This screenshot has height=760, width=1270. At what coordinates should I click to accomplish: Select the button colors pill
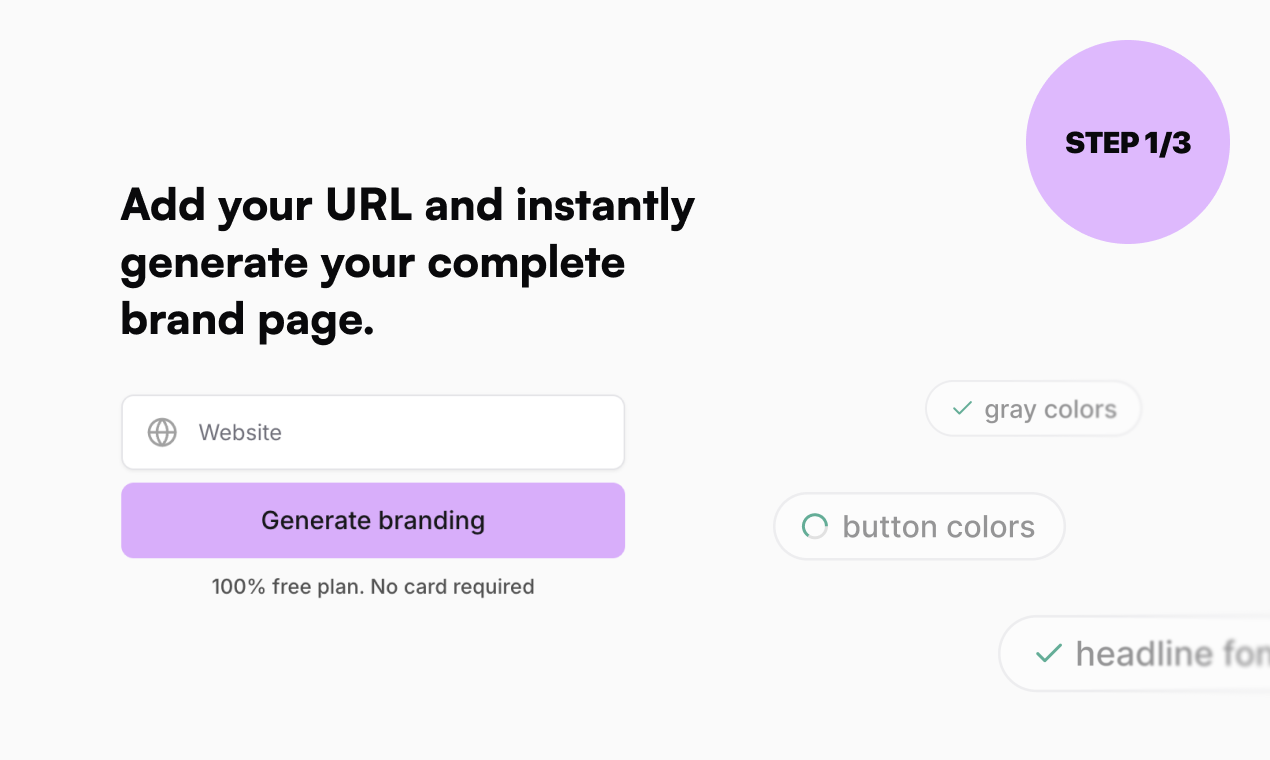(x=919, y=526)
